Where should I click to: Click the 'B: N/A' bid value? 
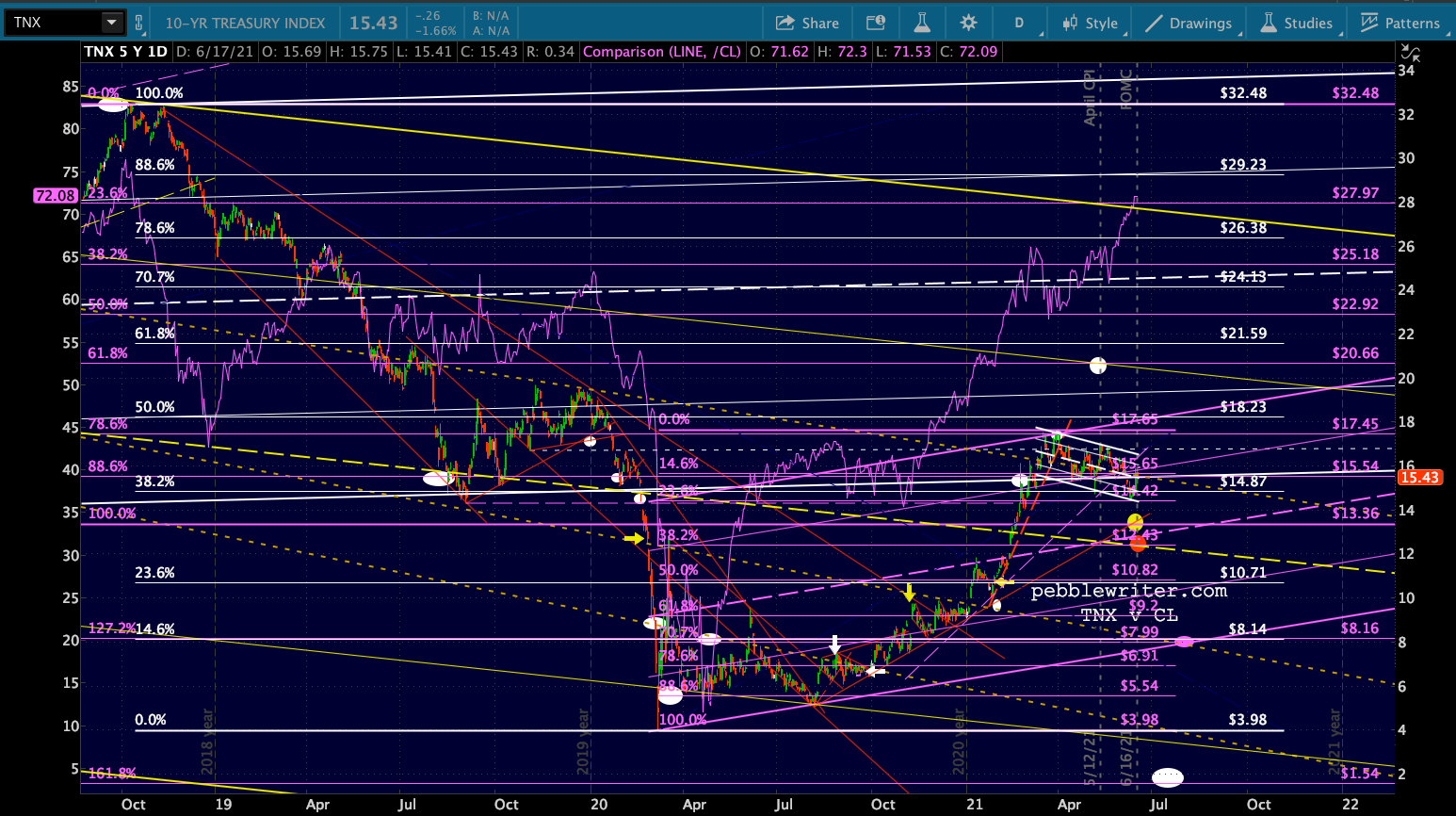(491, 16)
